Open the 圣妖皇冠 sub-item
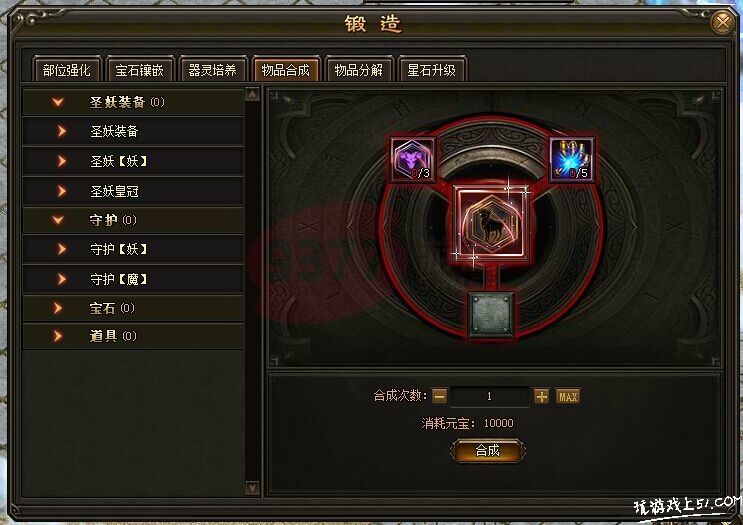This screenshot has height=525, width=743. [133, 191]
